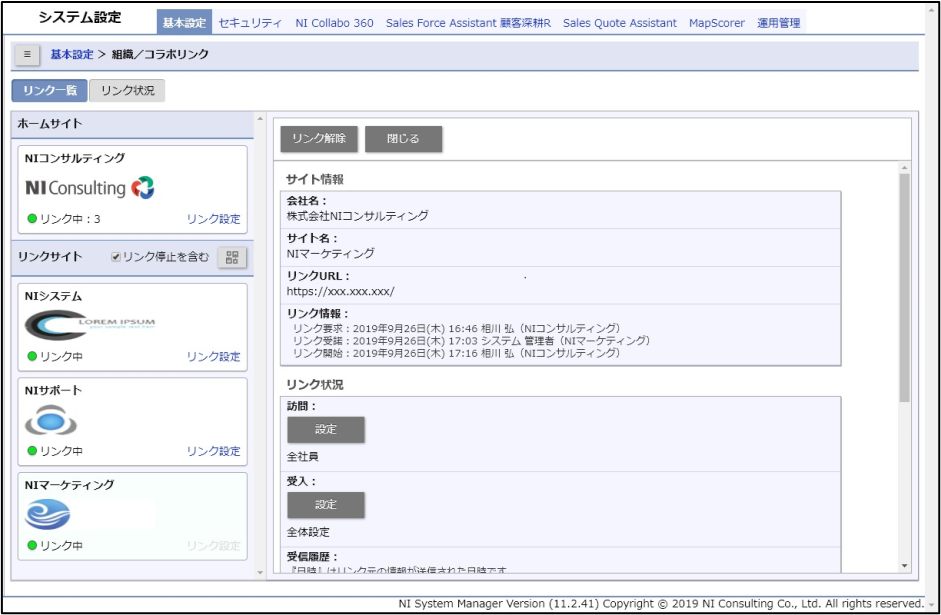Select the NIシステム card title
The width and height of the screenshot is (941, 615).
(53, 296)
